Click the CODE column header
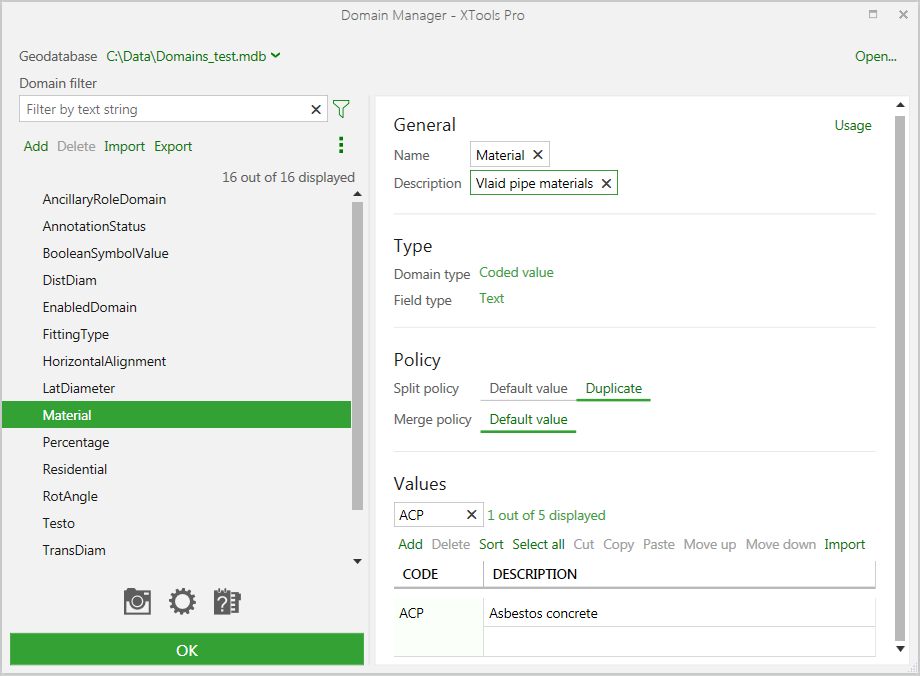Screen dimensions: 920x676 point(438,574)
